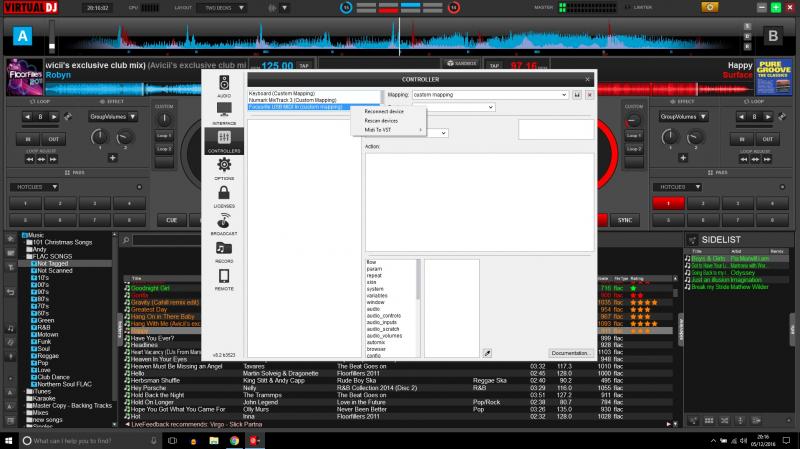Open Chrome from the Windows taskbar
Image resolution: width=800 pixels, height=449 pixels.
[234, 440]
